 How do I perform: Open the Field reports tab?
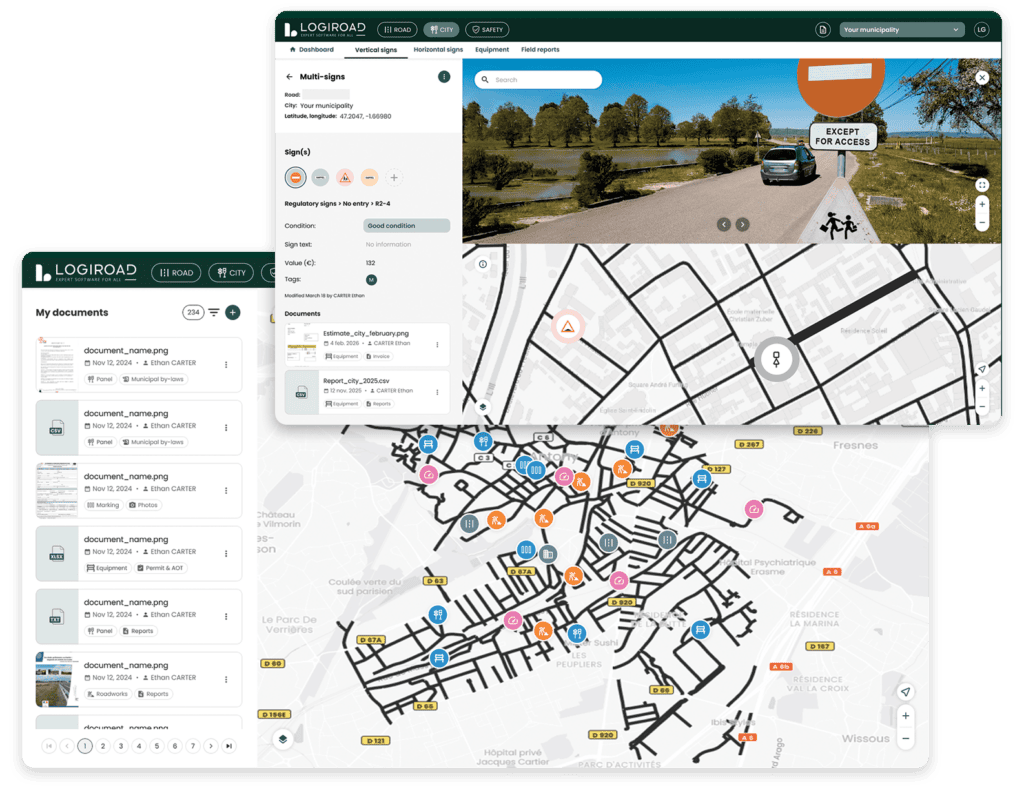coord(540,50)
